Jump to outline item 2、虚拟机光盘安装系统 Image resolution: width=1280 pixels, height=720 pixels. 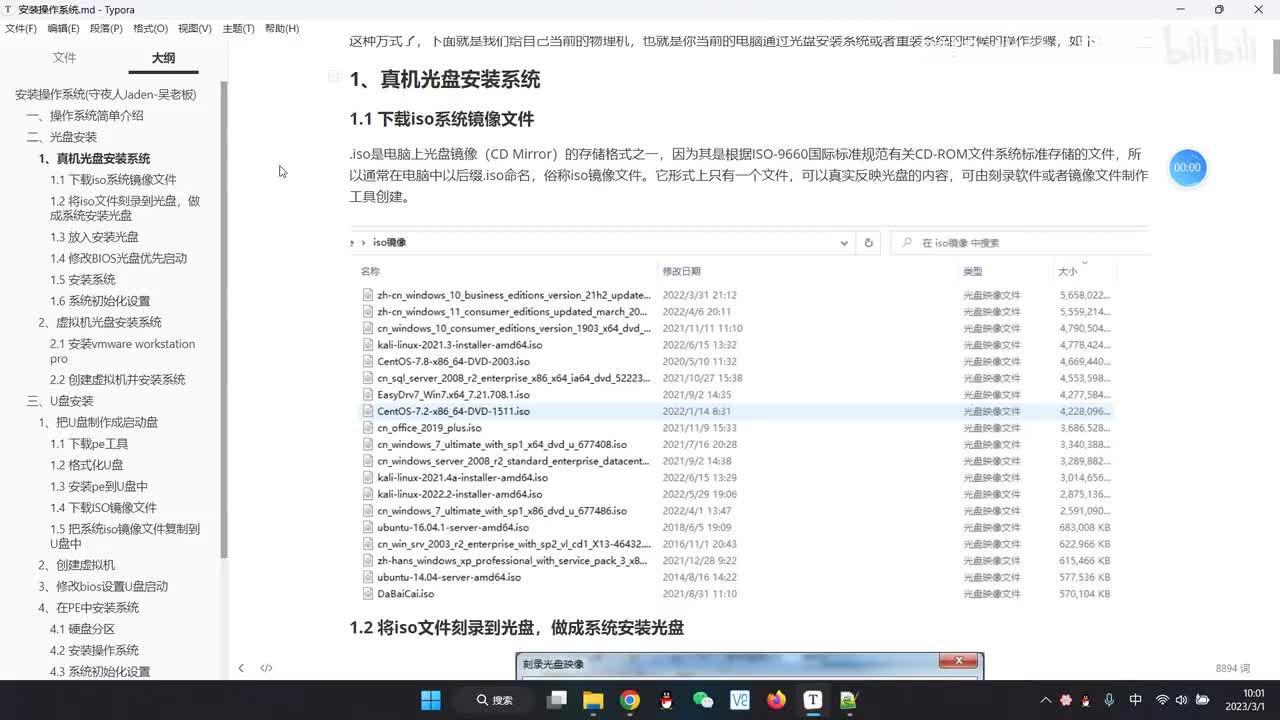pos(100,322)
